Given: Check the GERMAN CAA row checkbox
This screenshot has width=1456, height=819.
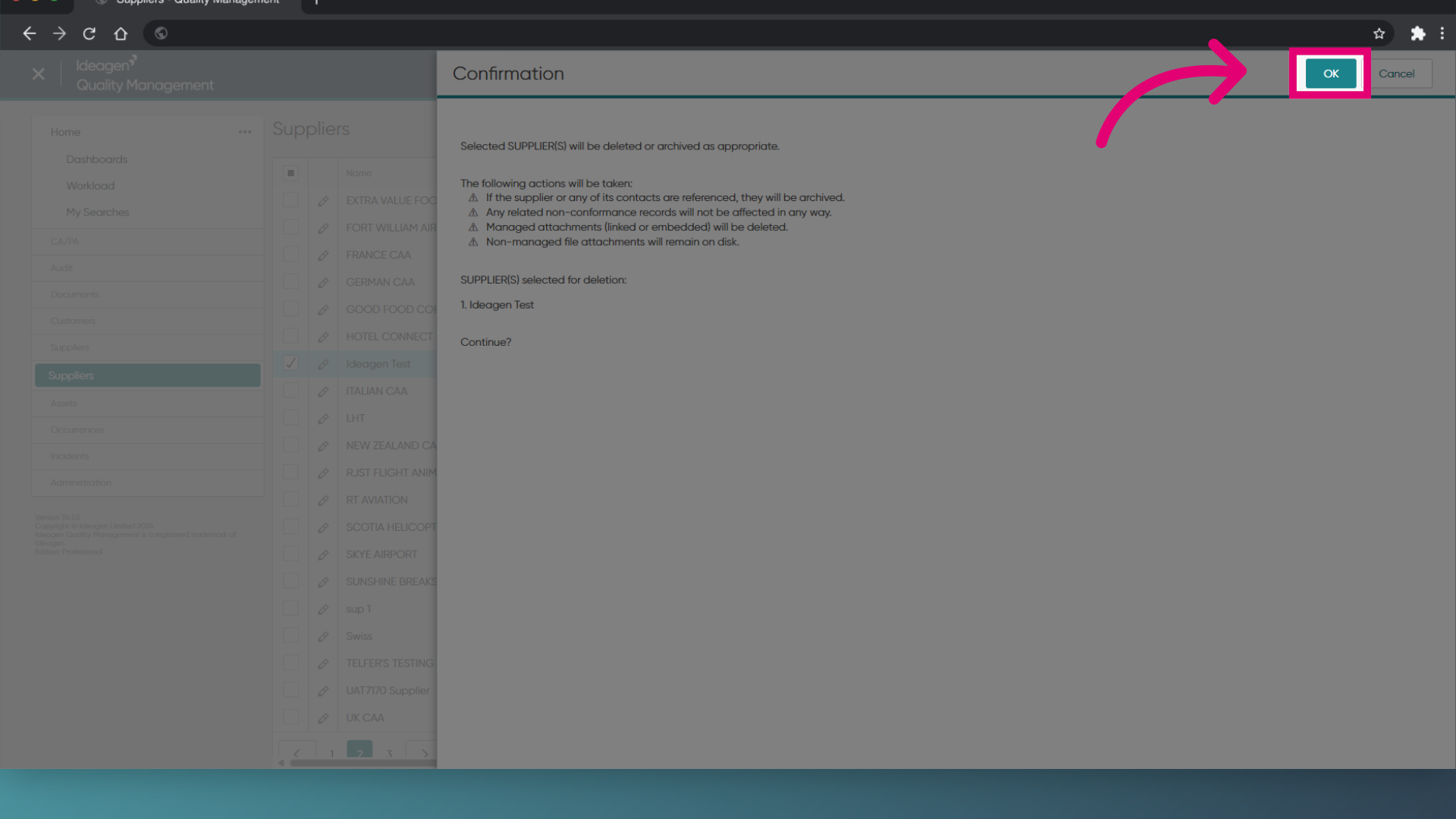Looking at the screenshot, I should (x=290, y=281).
